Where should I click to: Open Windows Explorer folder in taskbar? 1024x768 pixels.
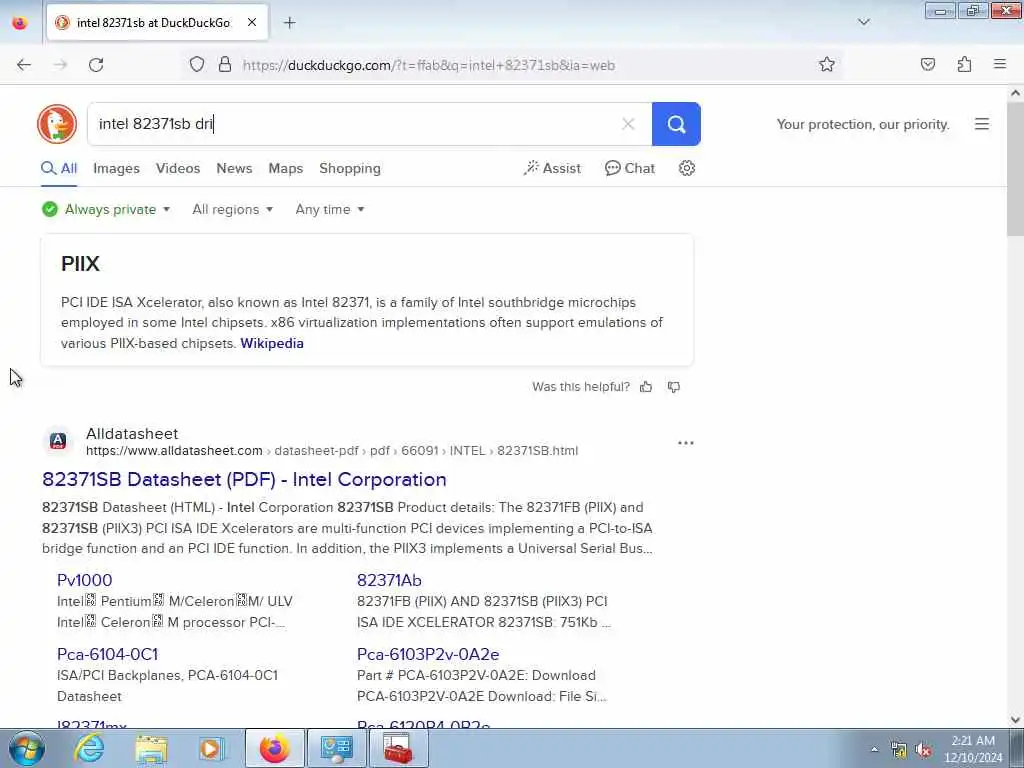tap(152, 748)
